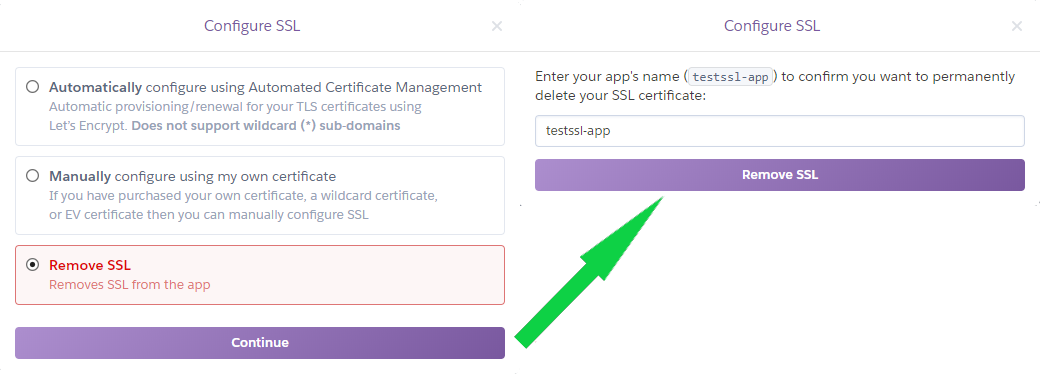Click the Continue button
This screenshot has width=1042, height=382.
click(260, 343)
